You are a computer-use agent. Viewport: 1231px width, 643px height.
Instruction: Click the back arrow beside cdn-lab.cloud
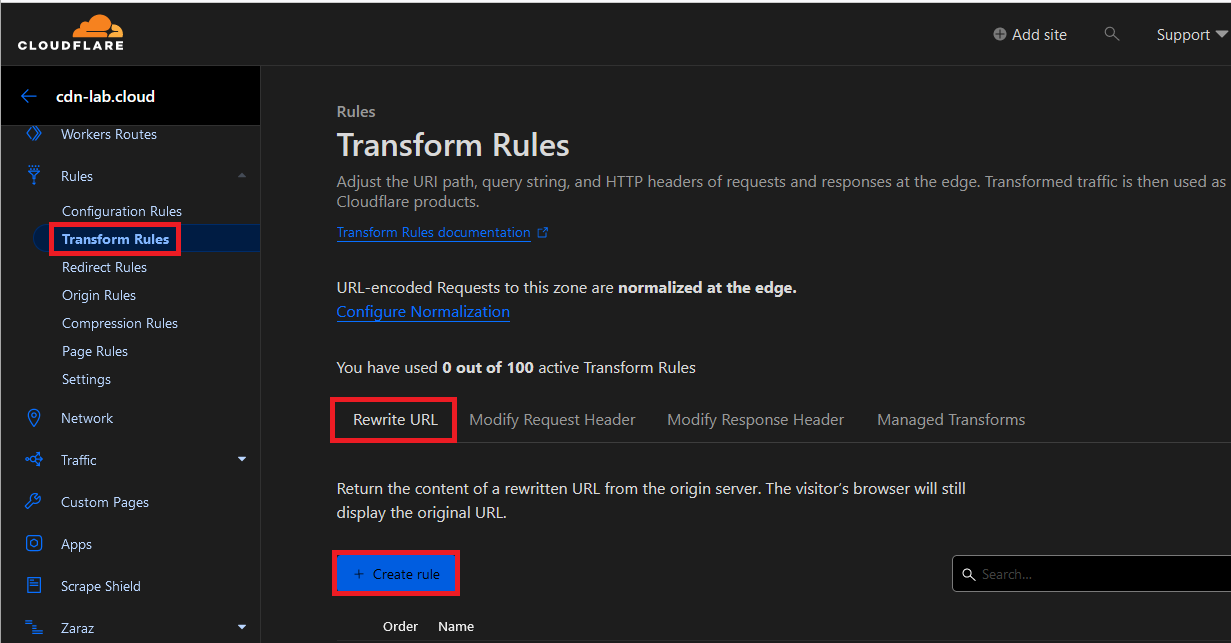(28, 97)
